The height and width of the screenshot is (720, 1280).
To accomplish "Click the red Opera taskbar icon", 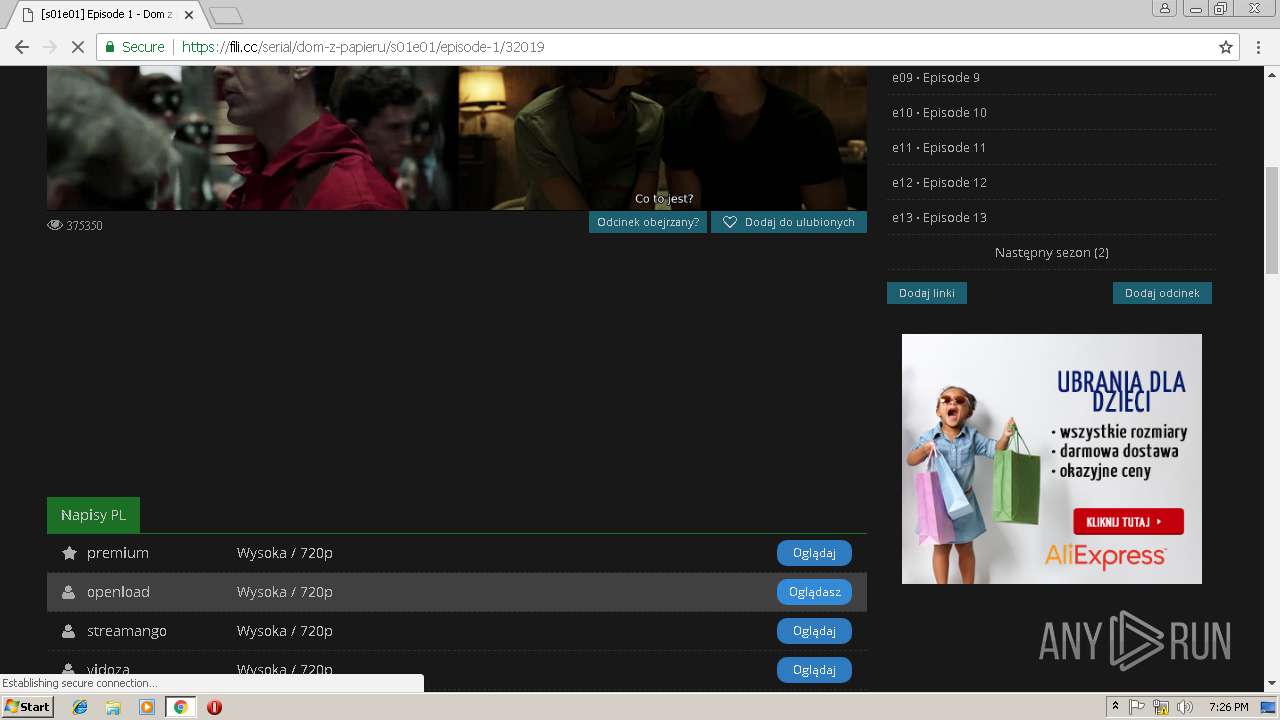I will (x=214, y=707).
